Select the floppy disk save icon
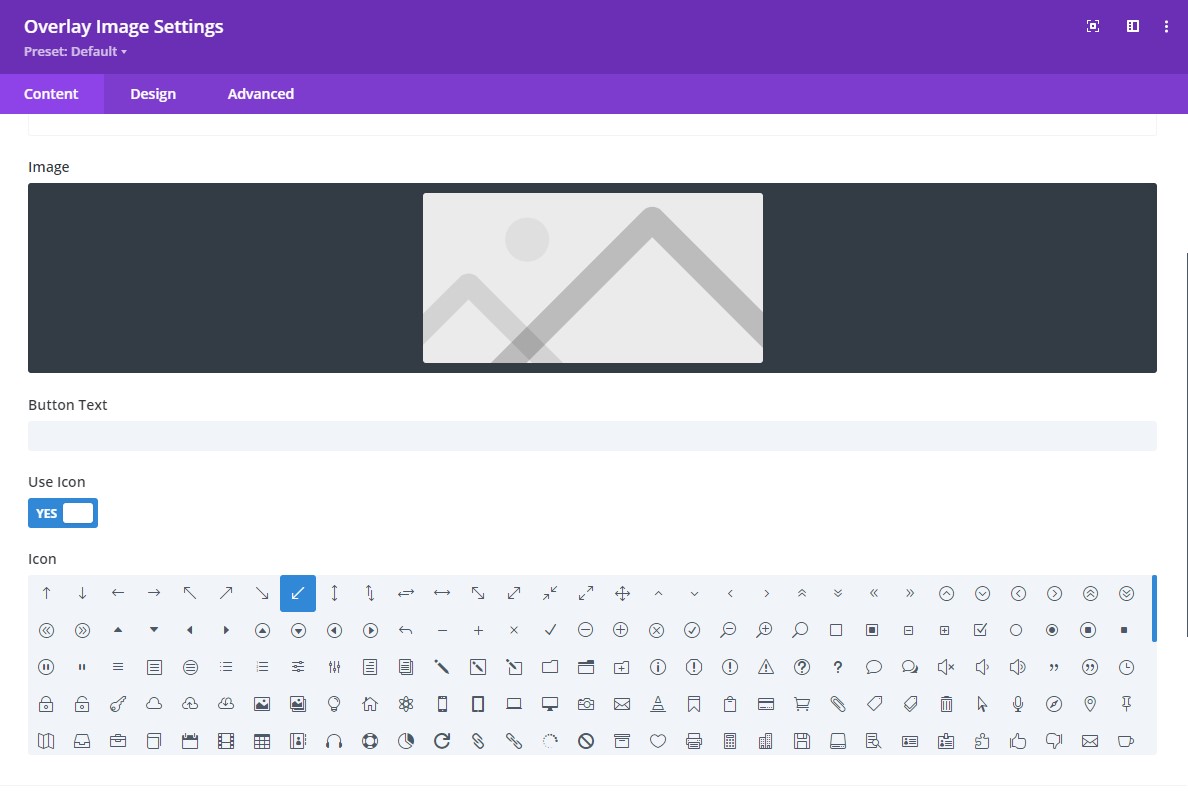 pos(802,741)
